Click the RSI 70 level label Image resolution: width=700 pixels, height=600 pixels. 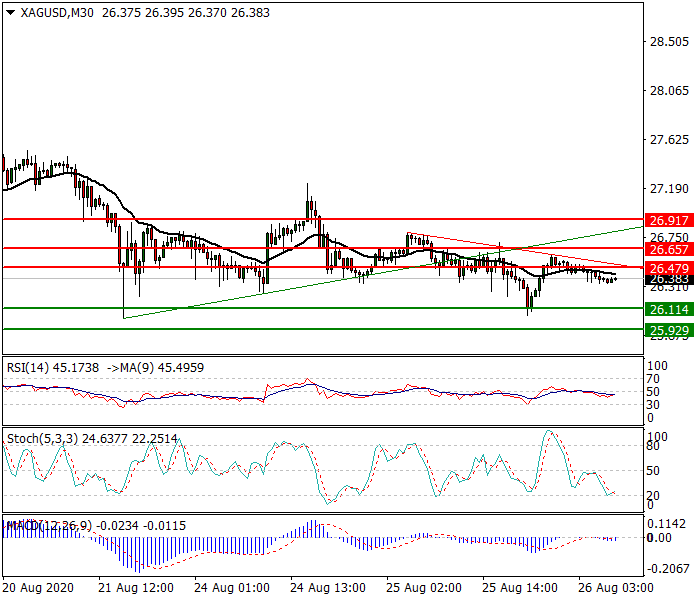(653, 379)
